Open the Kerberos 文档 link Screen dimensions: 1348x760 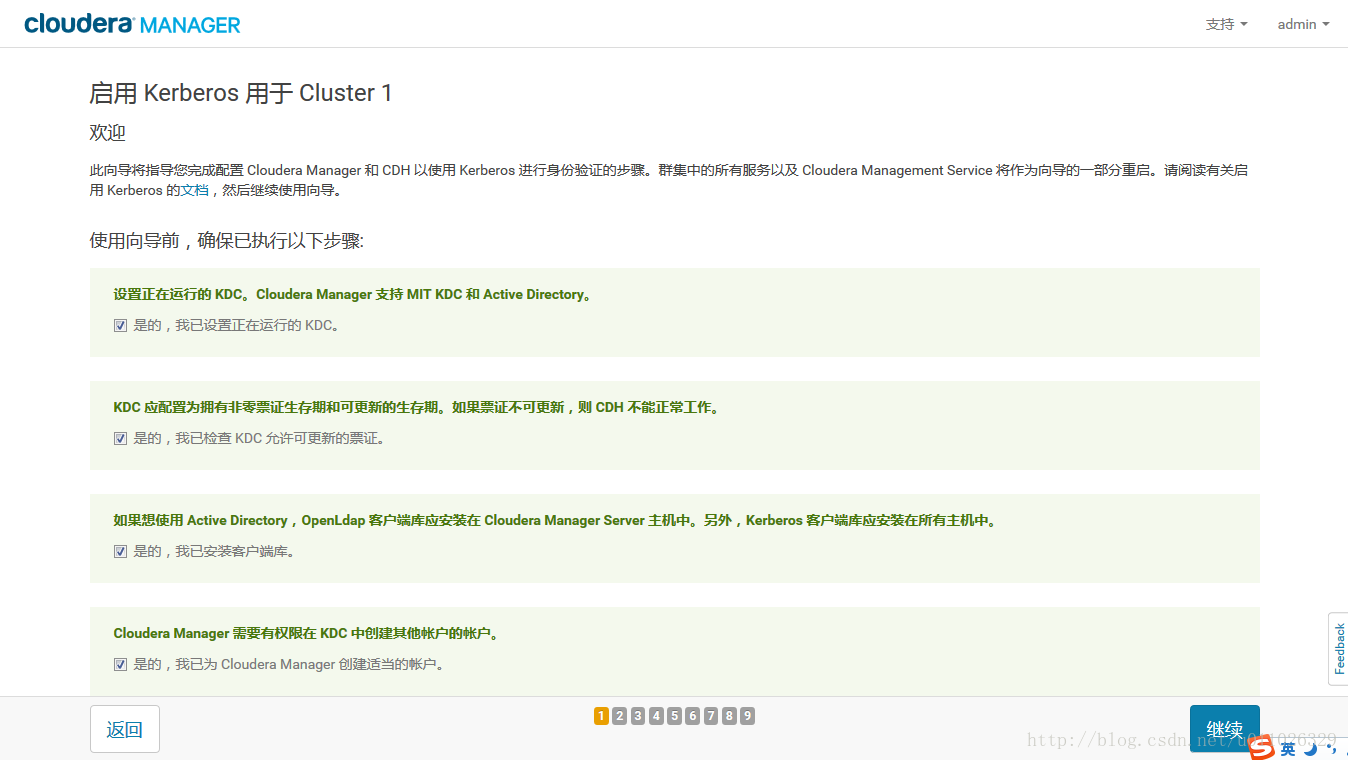coord(194,190)
